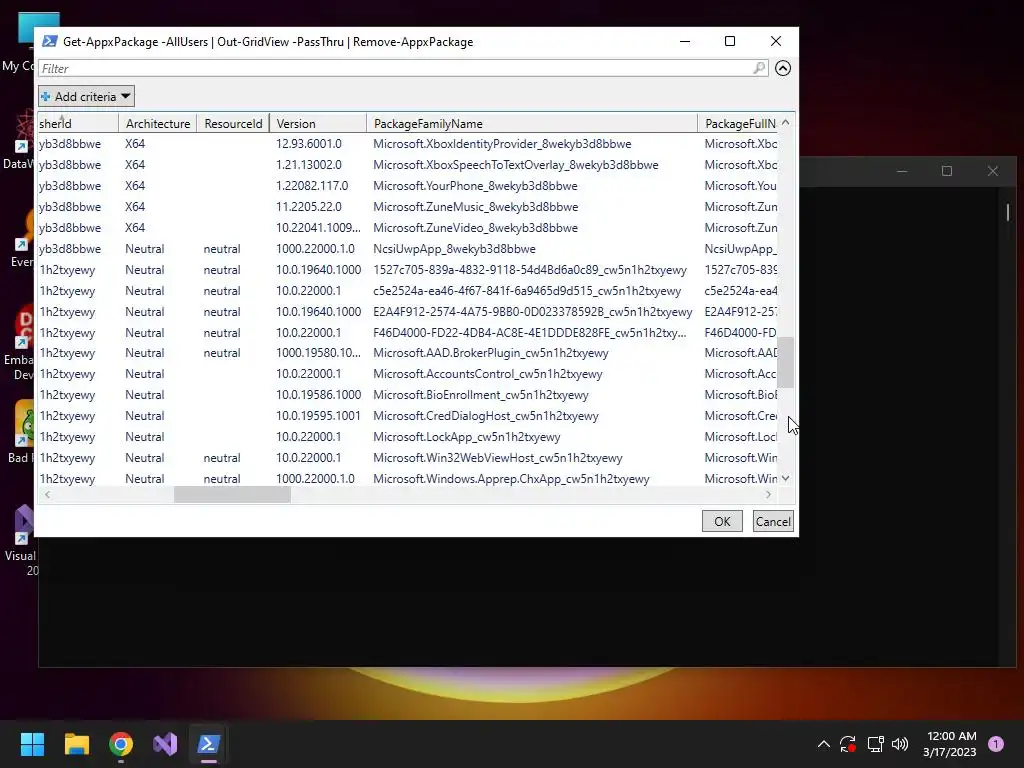Click X64 architecture cell for Microsoft.YourPhone
The height and width of the screenshot is (768, 1024).
(x=135, y=185)
